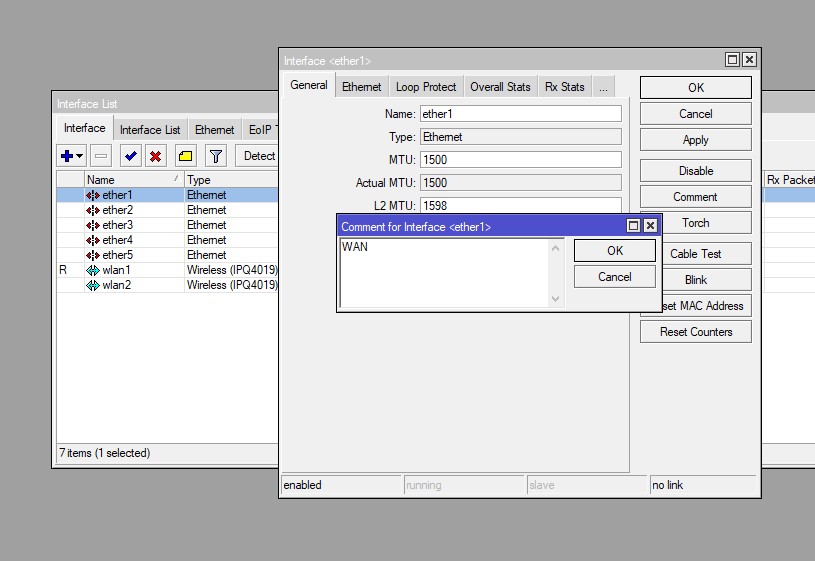Screen dimensions: 815x561
Task: Click the Apply button
Action: coord(695,140)
